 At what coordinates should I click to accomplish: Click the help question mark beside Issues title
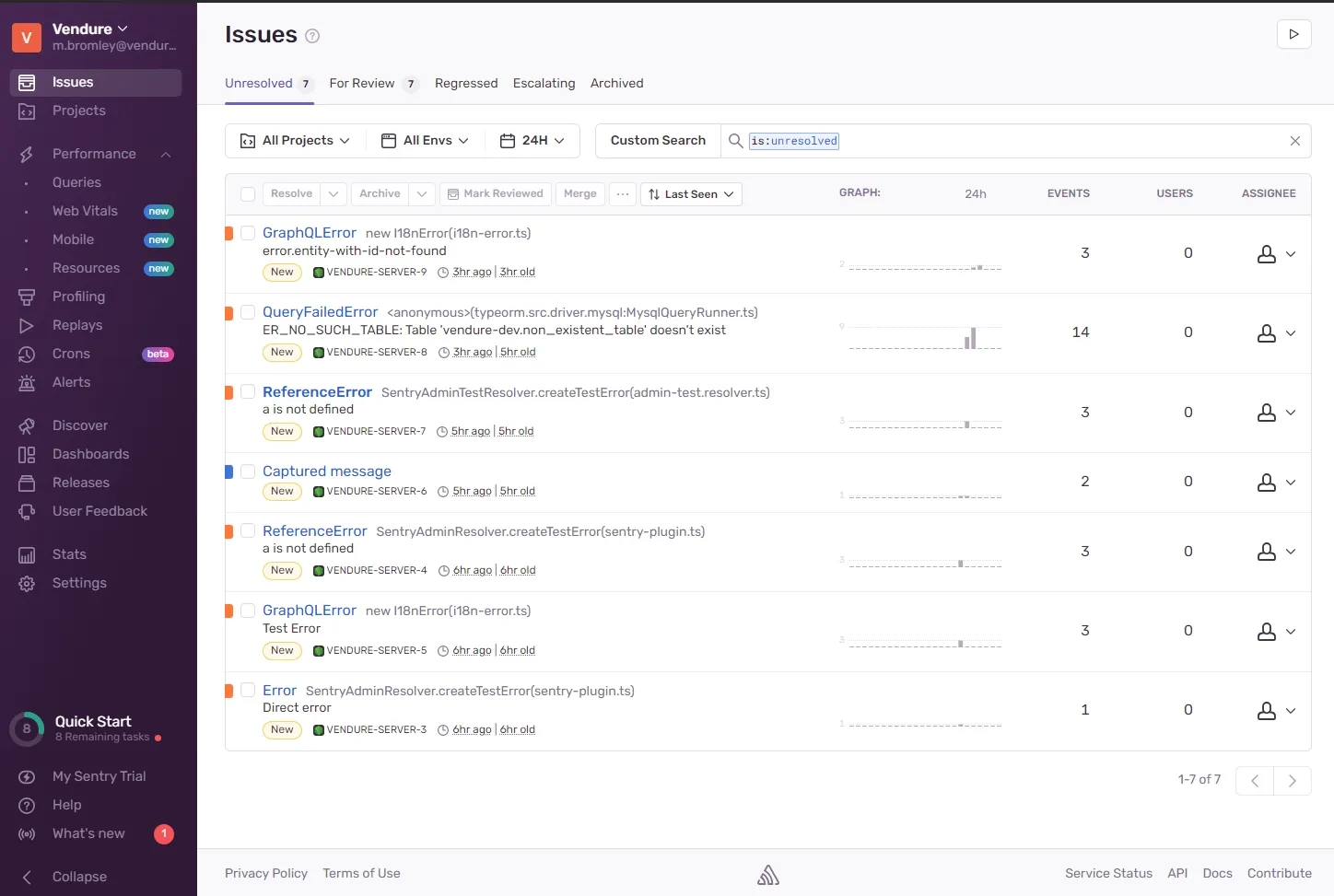(312, 36)
